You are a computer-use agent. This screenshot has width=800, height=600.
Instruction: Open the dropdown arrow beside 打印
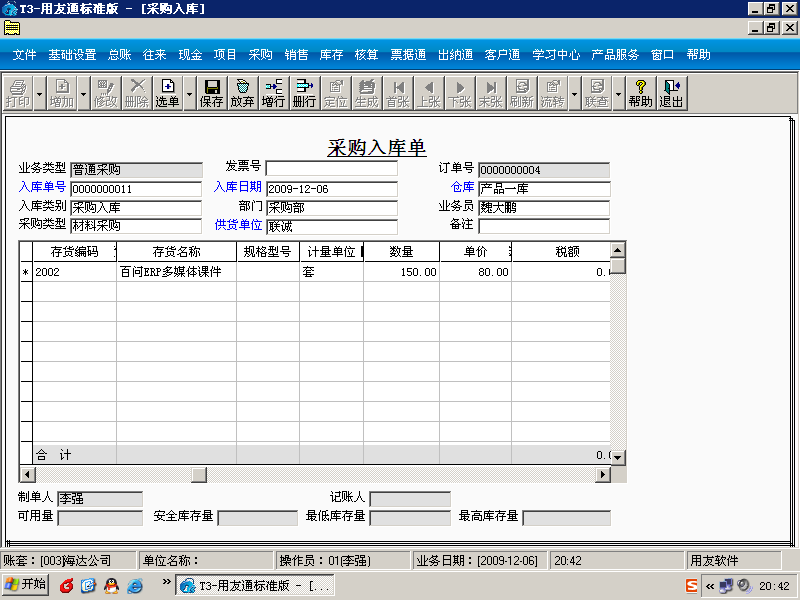[x=40, y=93]
